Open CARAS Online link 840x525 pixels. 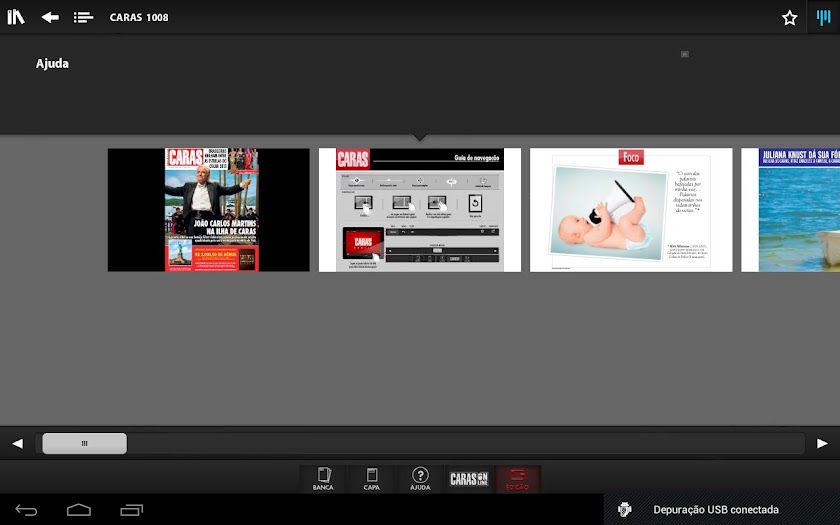(x=469, y=479)
